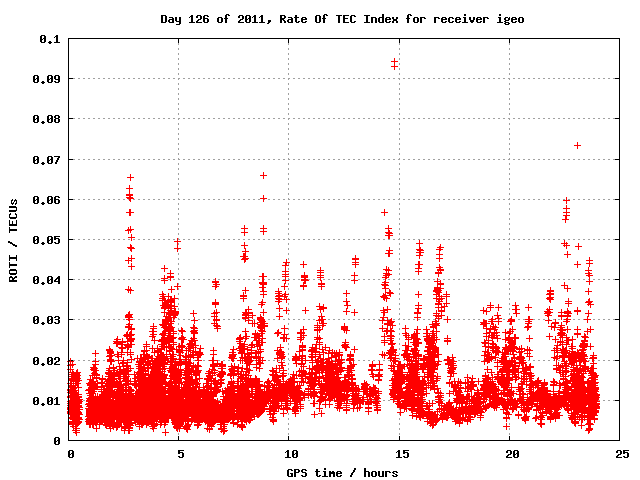Image resolution: width=640 pixels, height=480 pixels.
Task: Click the 20 tick label on x-axis
Action: click(510, 454)
